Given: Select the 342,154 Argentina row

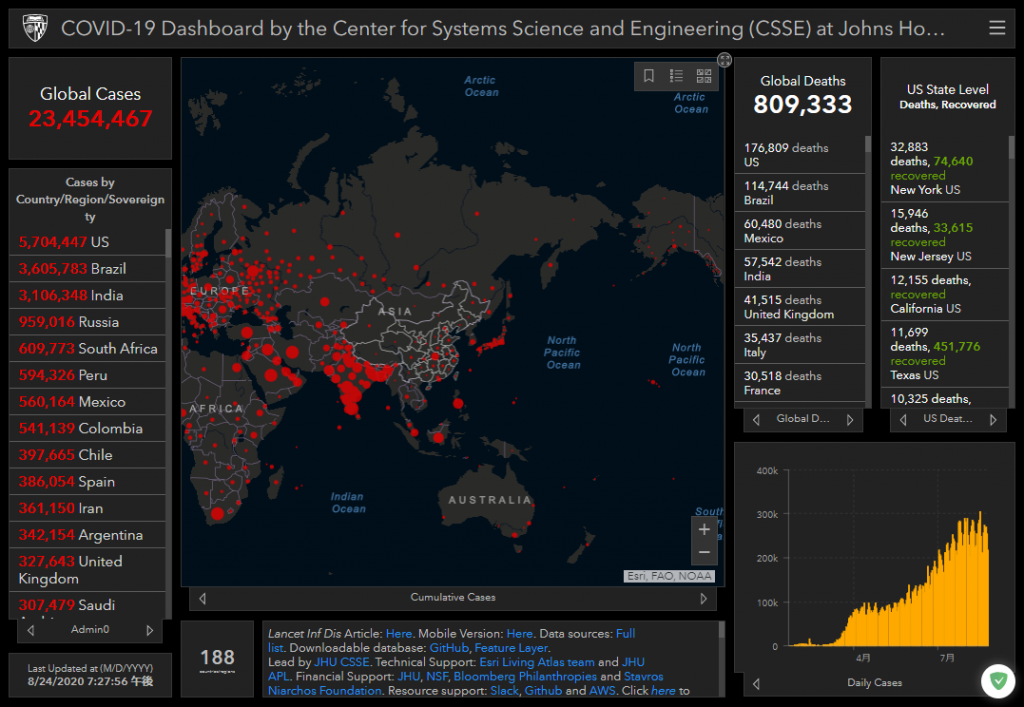Looking at the screenshot, I should click(x=88, y=535).
